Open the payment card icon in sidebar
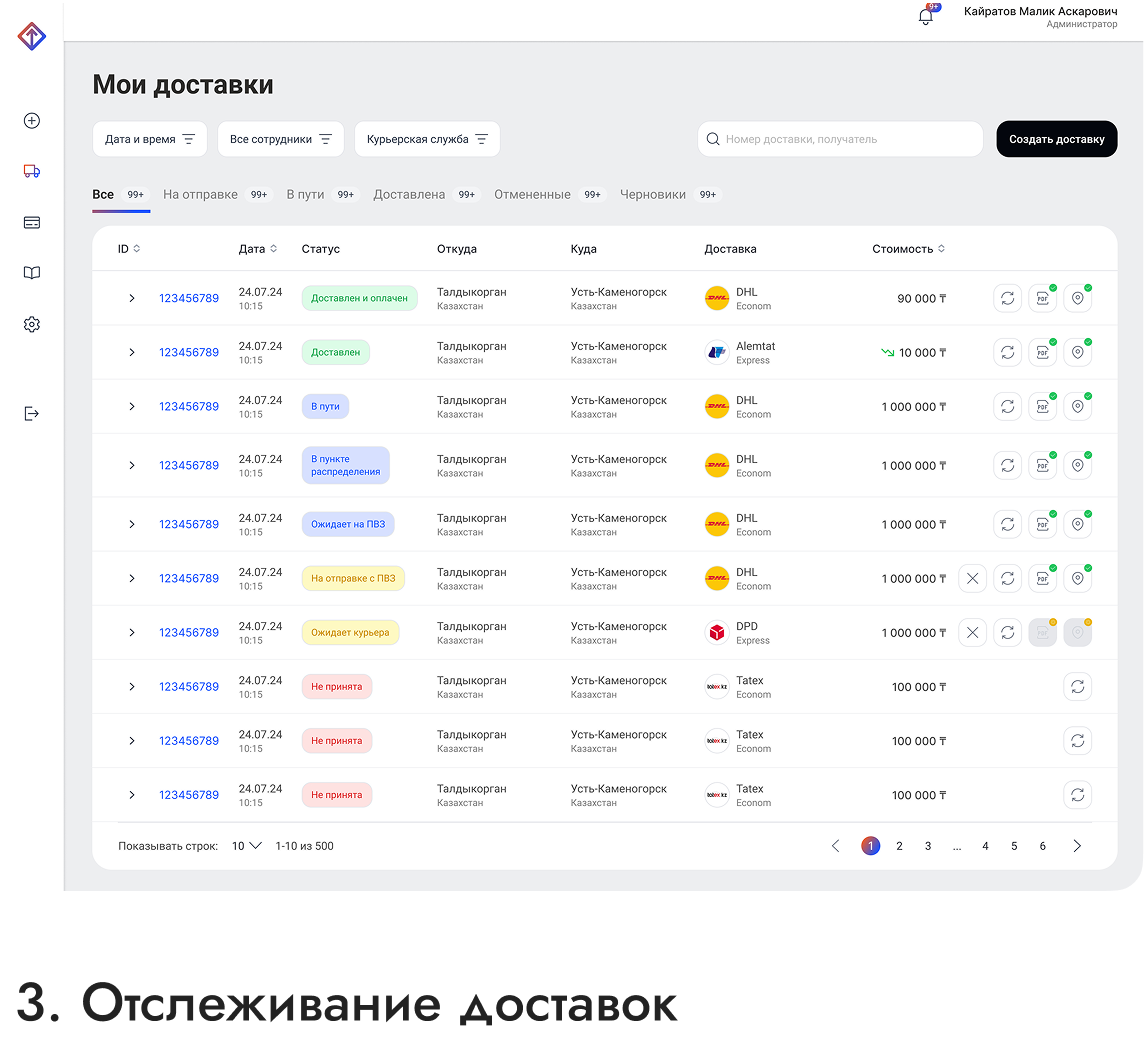Image resolution: width=1147 pixels, height=1042 pixels. click(x=32, y=223)
